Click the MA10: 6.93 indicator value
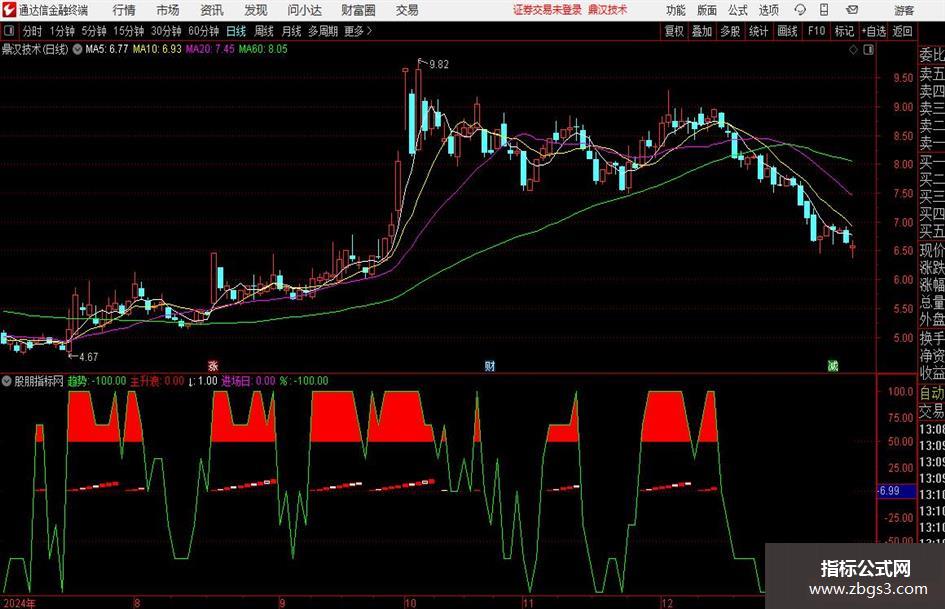Viewport: 945px width, 609px height. (x=157, y=49)
